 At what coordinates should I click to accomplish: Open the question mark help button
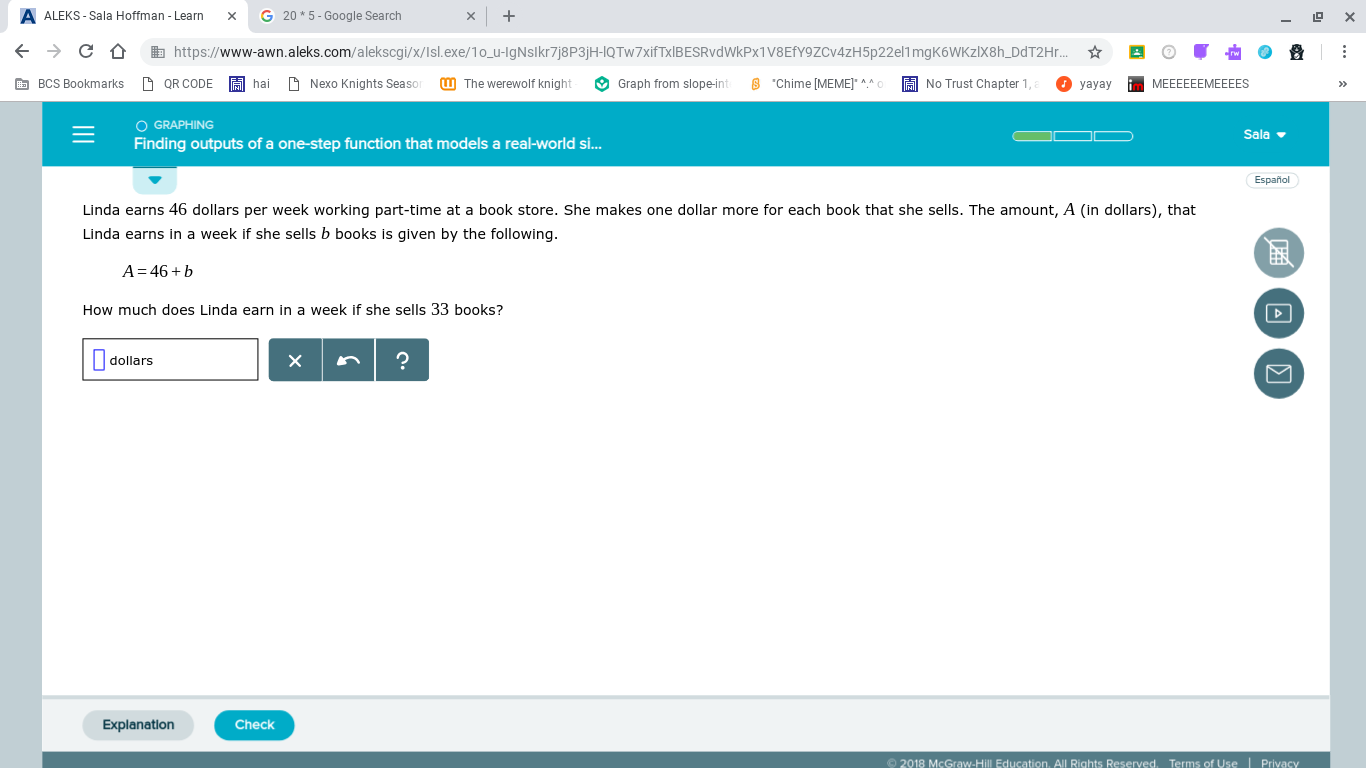[x=402, y=360]
